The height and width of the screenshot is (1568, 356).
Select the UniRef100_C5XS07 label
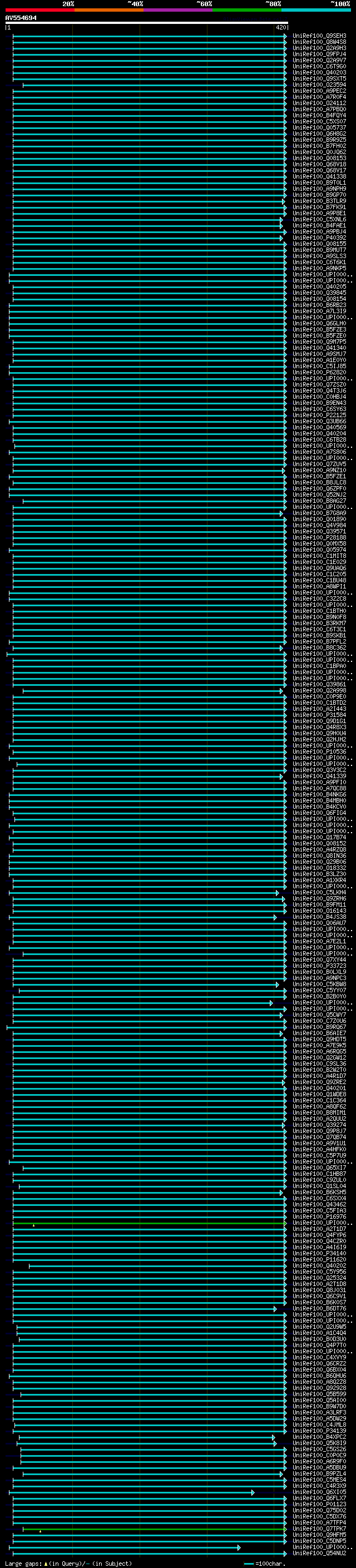tap(319, 121)
